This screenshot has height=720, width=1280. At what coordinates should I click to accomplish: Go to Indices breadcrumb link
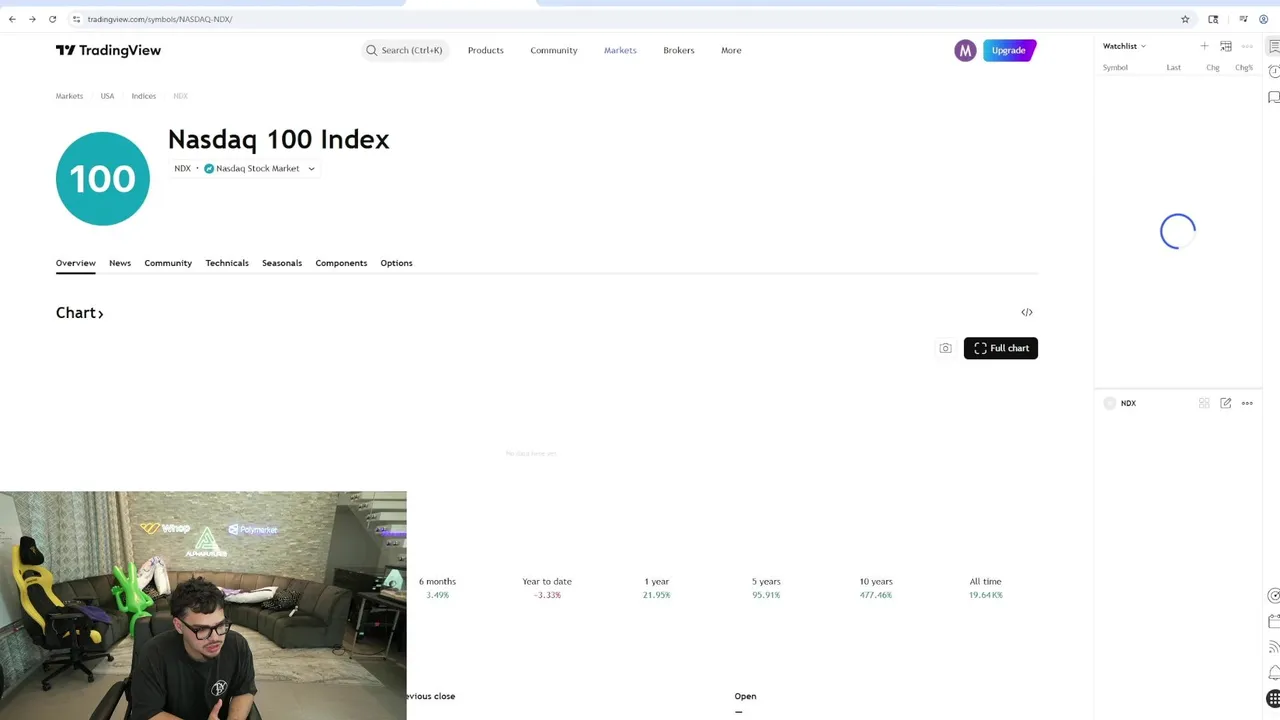tap(143, 96)
